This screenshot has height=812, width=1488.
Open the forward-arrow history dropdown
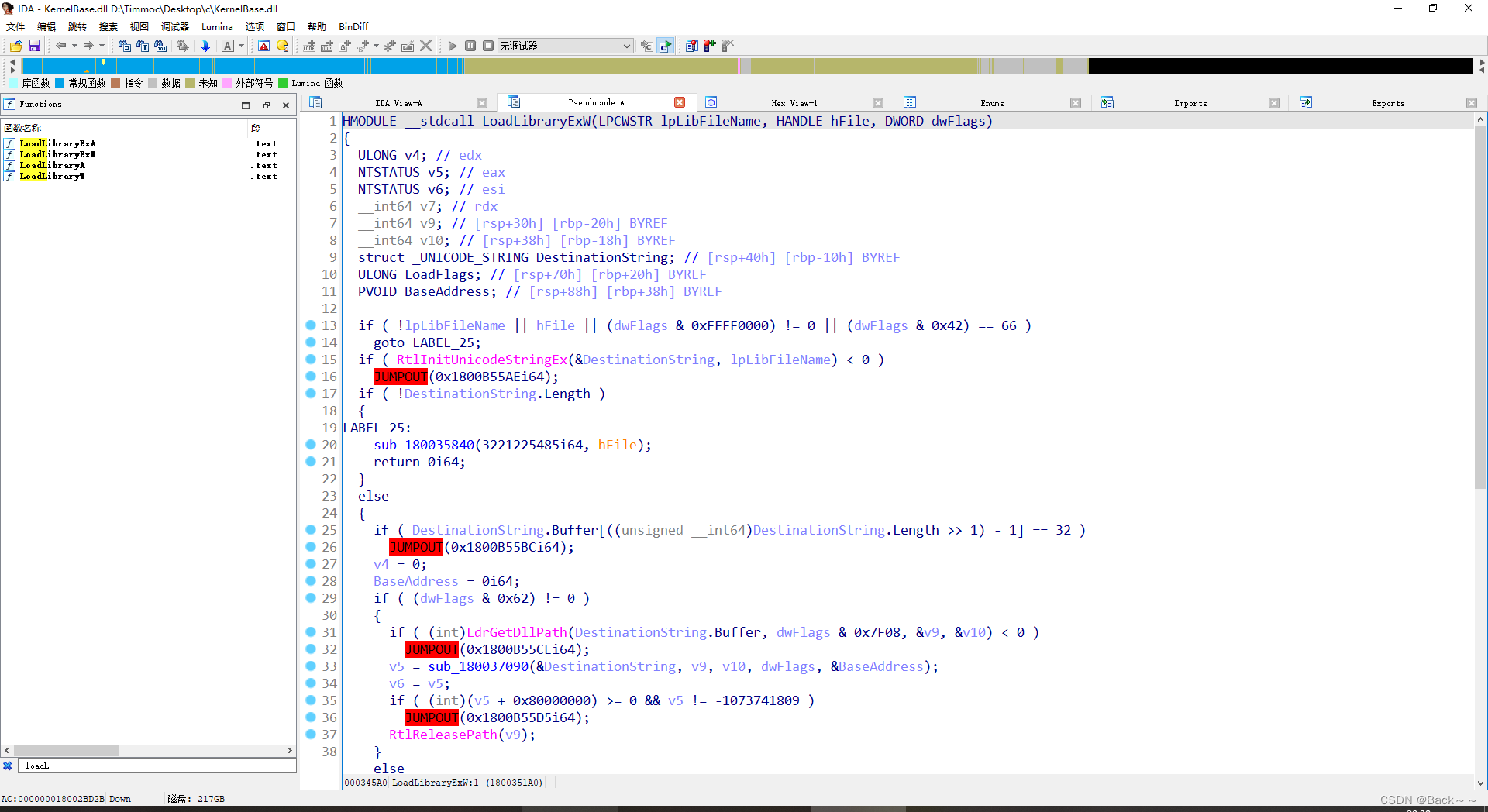[102, 46]
